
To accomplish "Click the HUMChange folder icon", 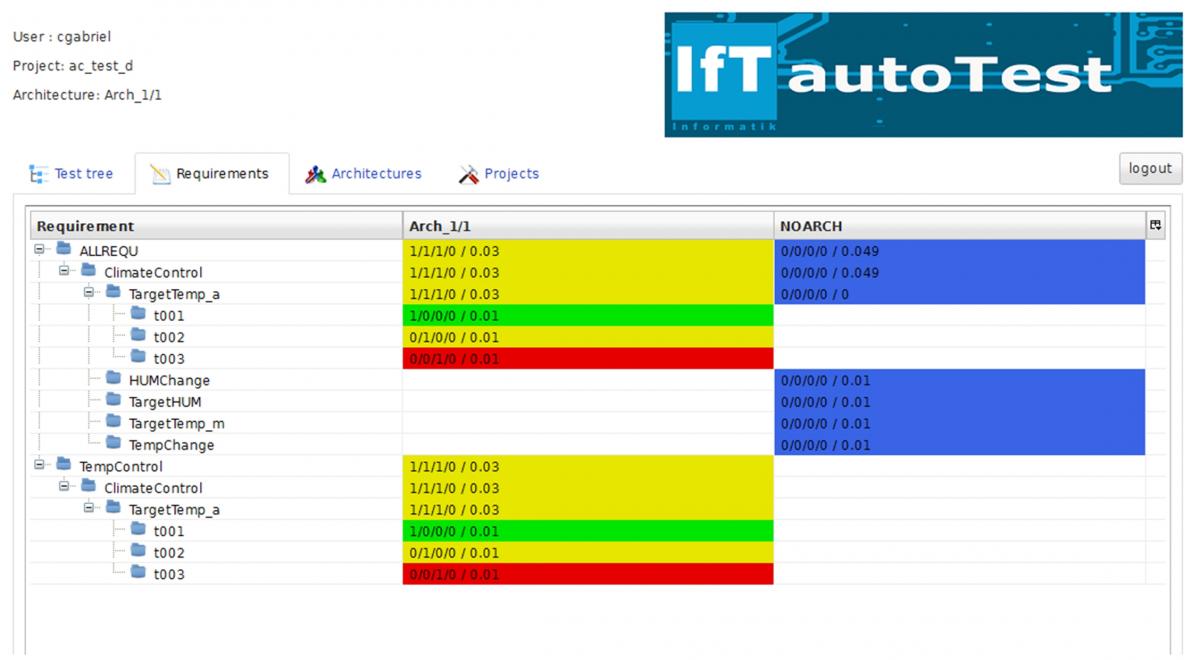I will point(113,380).
